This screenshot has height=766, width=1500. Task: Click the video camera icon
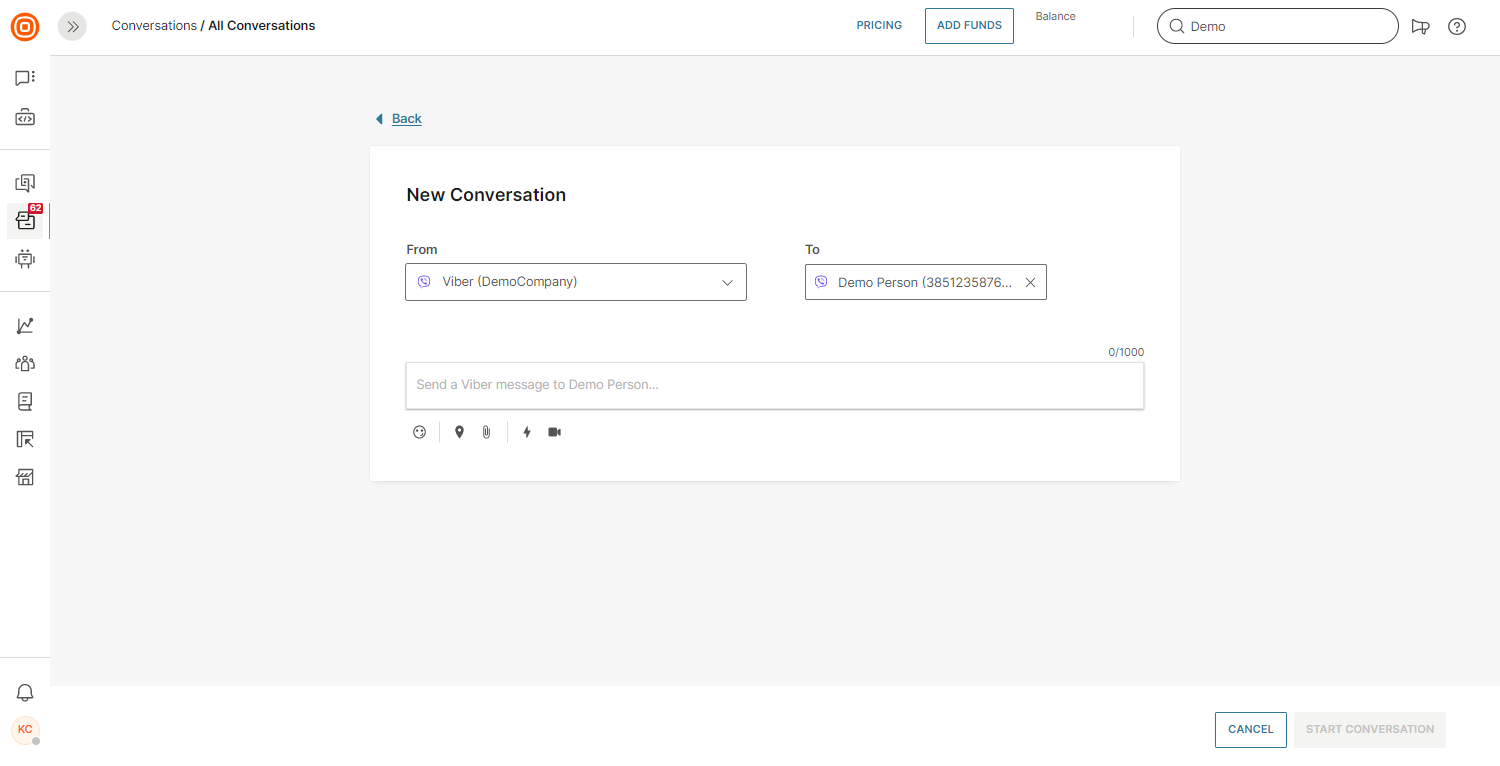[x=555, y=432]
